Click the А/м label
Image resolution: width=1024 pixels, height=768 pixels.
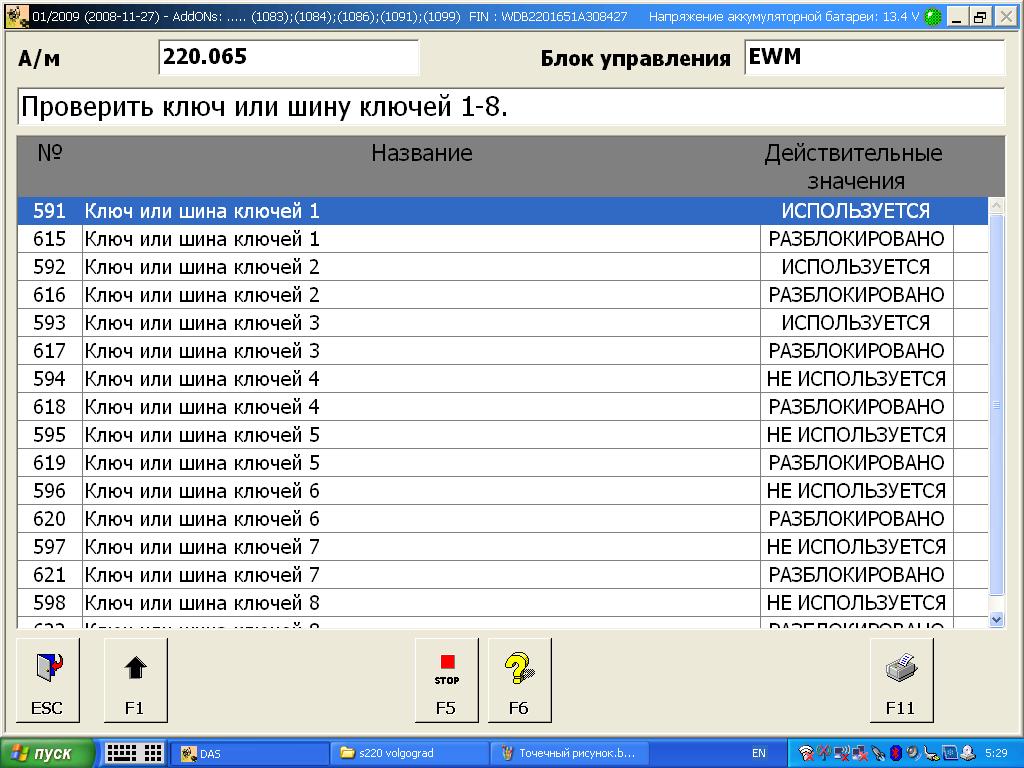tap(39, 58)
